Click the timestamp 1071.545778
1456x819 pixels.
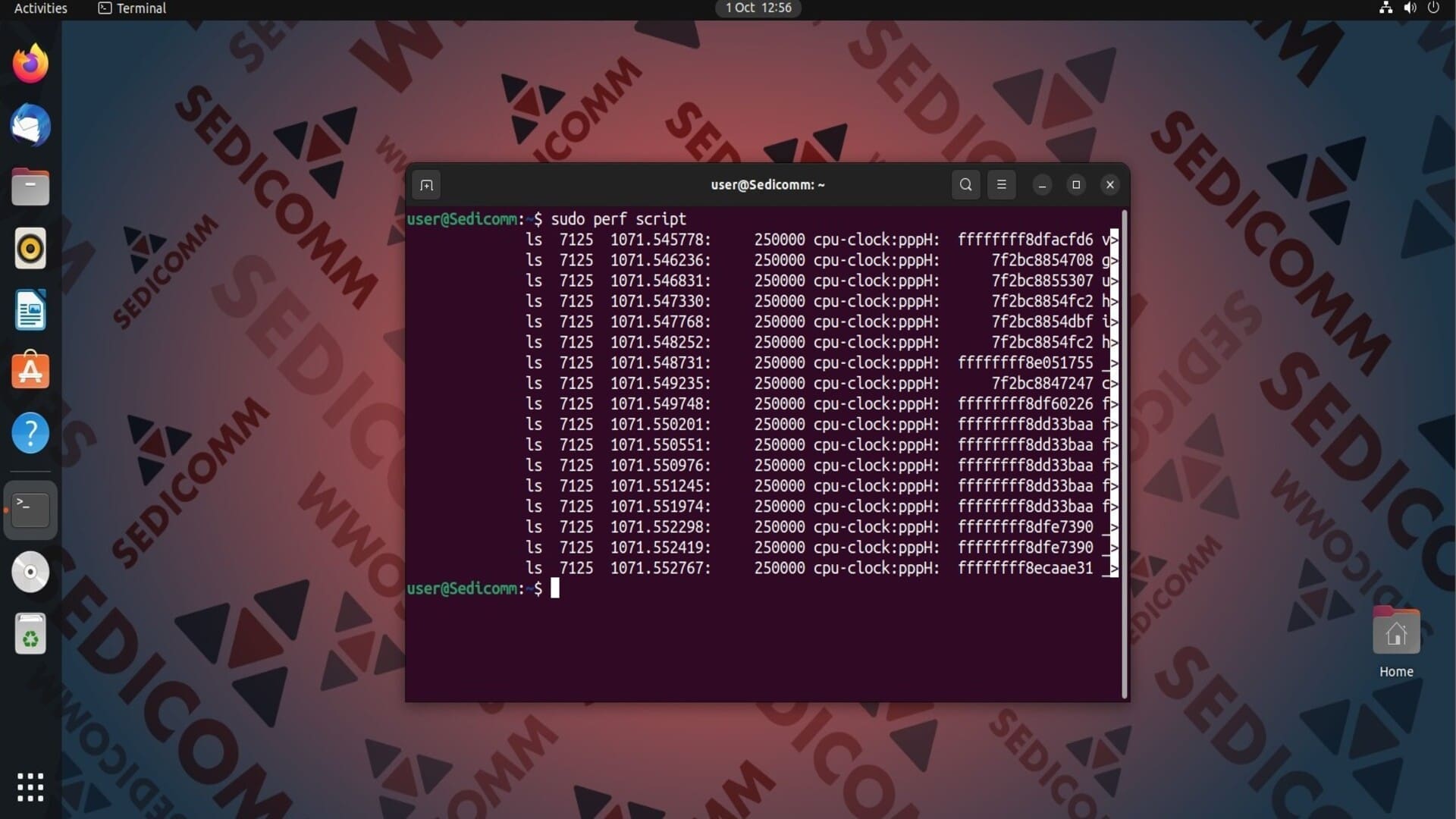click(x=661, y=240)
